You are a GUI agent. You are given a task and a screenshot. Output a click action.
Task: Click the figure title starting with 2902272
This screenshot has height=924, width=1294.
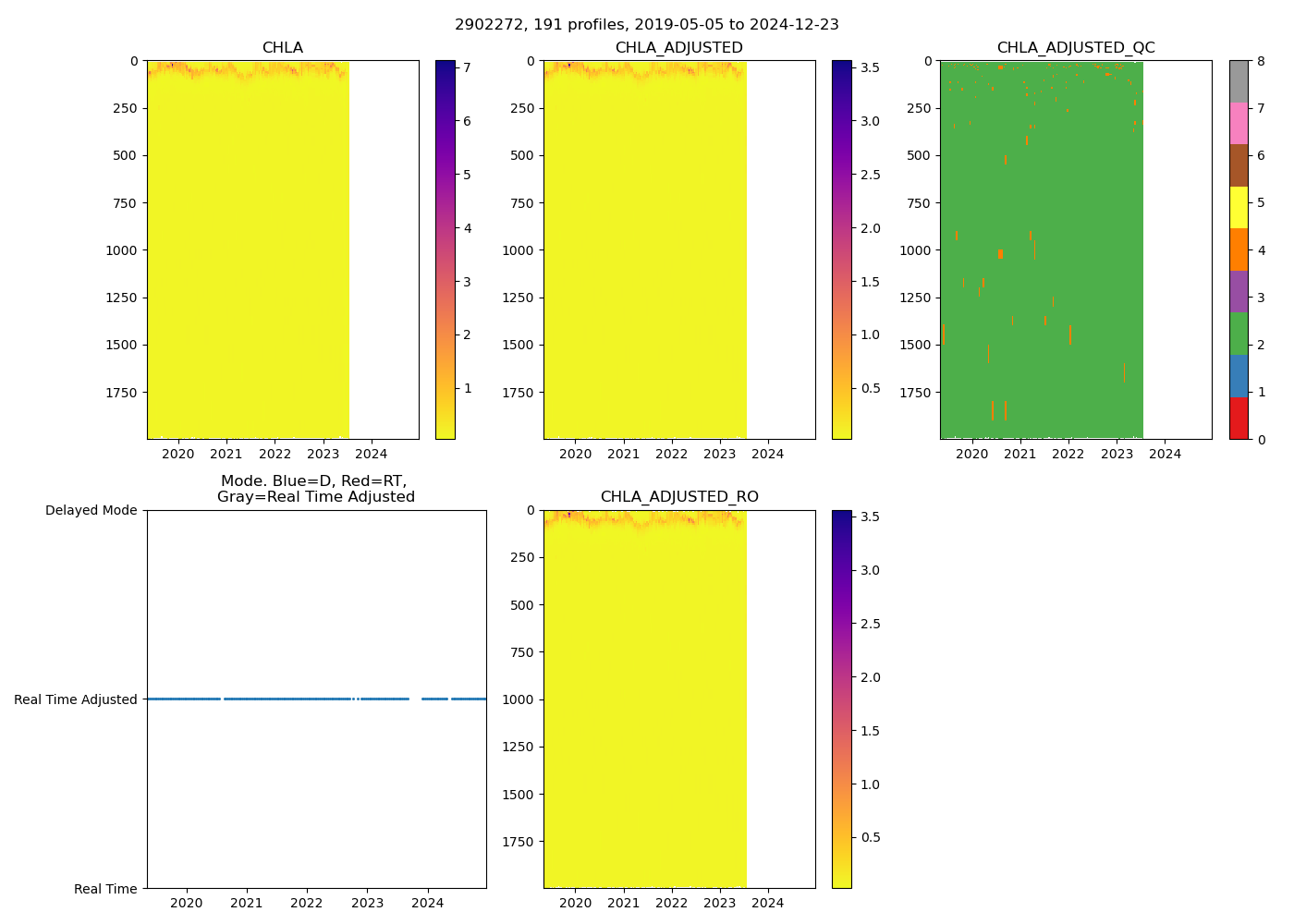[647, 25]
